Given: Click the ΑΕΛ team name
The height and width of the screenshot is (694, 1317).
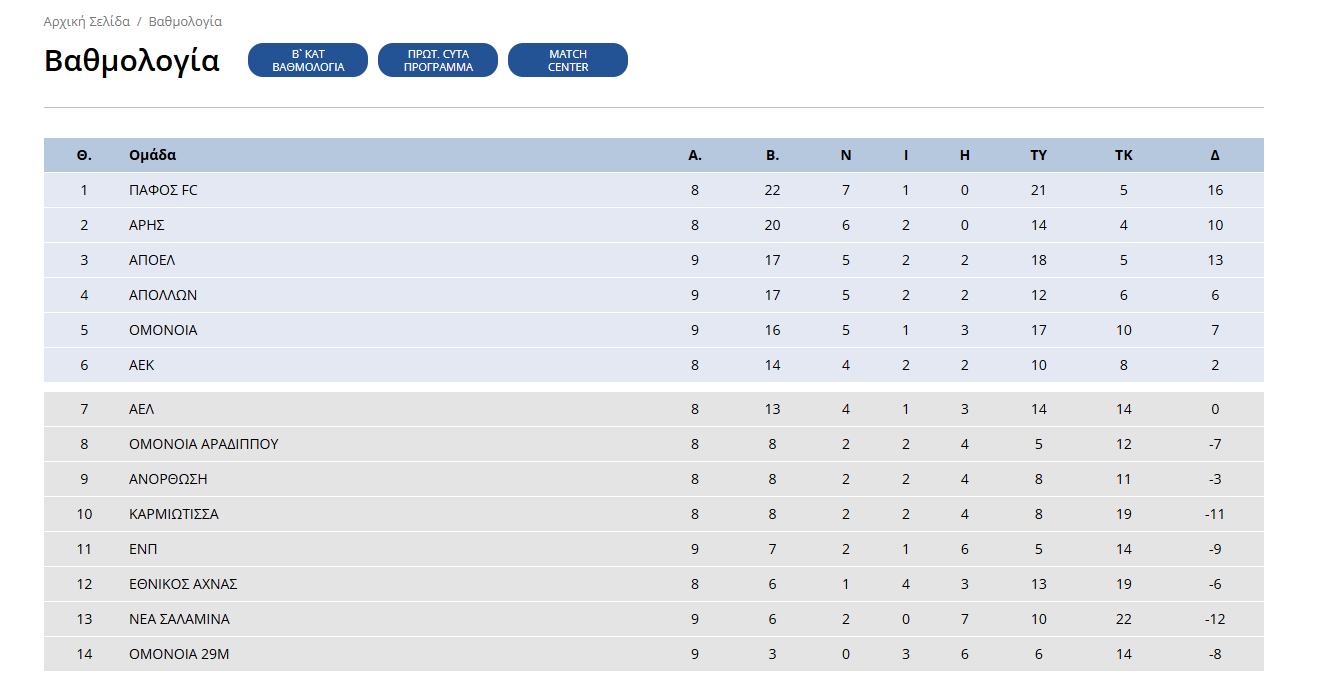Looking at the screenshot, I should [142, 409].
